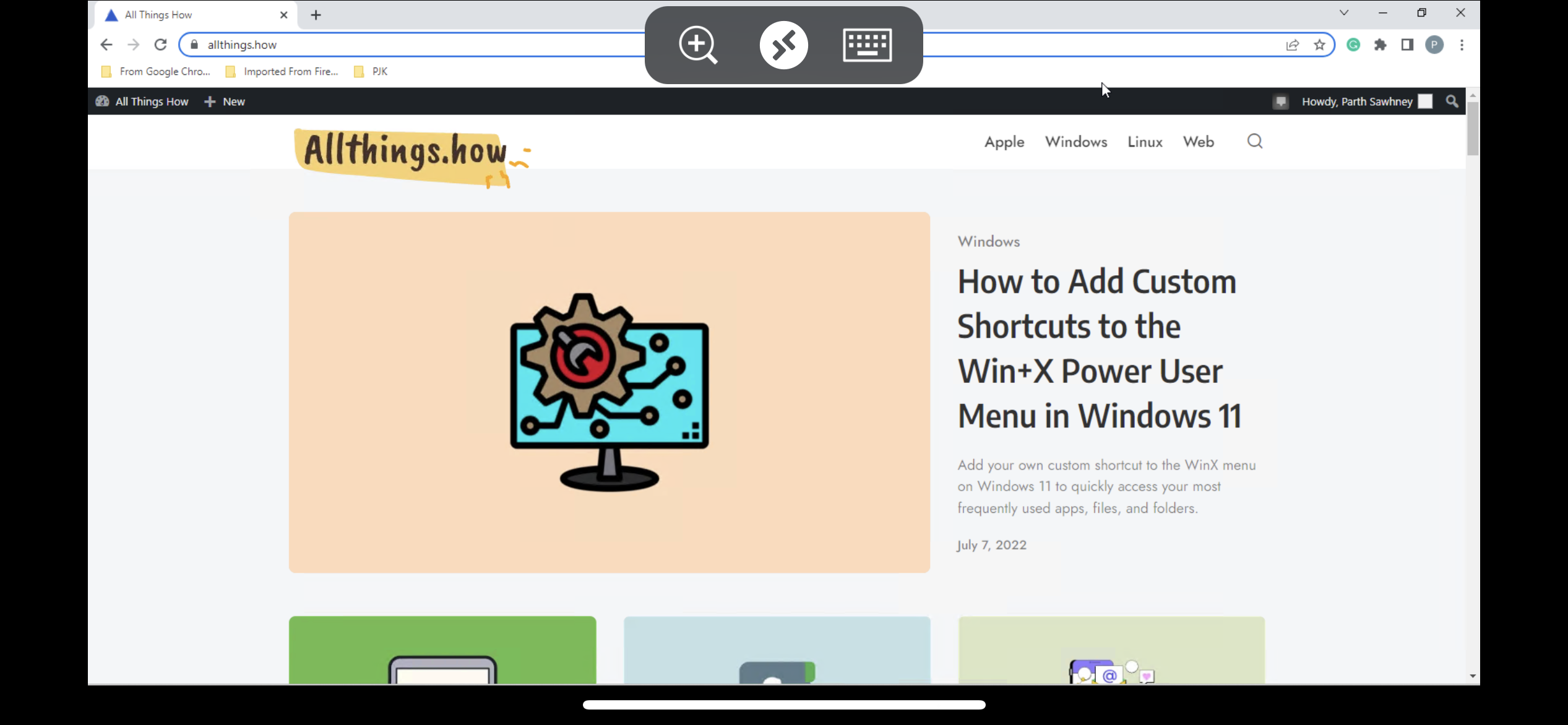This screenshot has width=1568, height=725.
Task: Click the page vertical scrollbar thumb
Action: tap(1472, 128)
